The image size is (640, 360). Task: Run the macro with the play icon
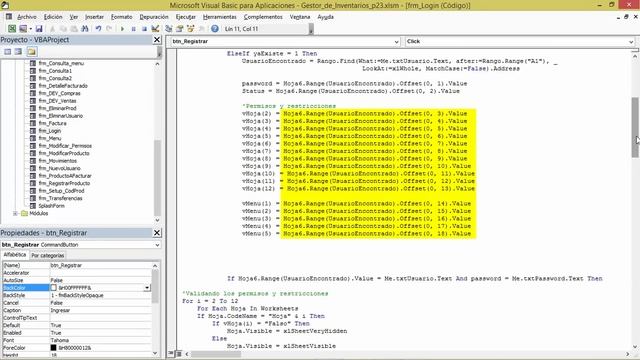122,29
